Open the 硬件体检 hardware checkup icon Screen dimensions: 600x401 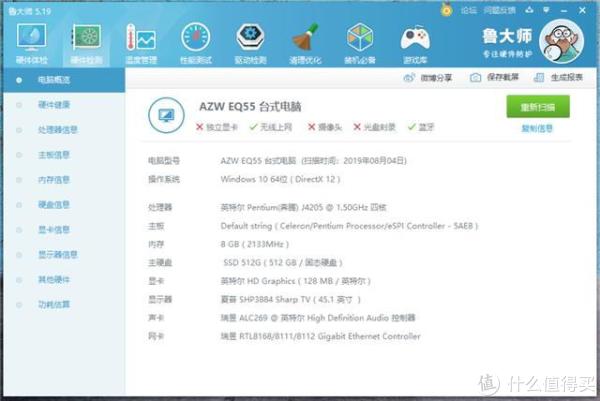coord(31,43)
